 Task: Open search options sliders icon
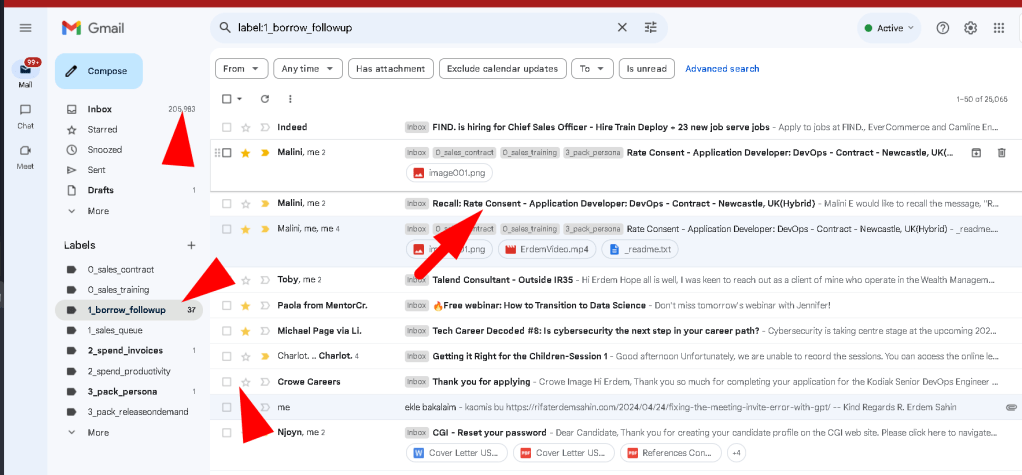click(650, 27)
